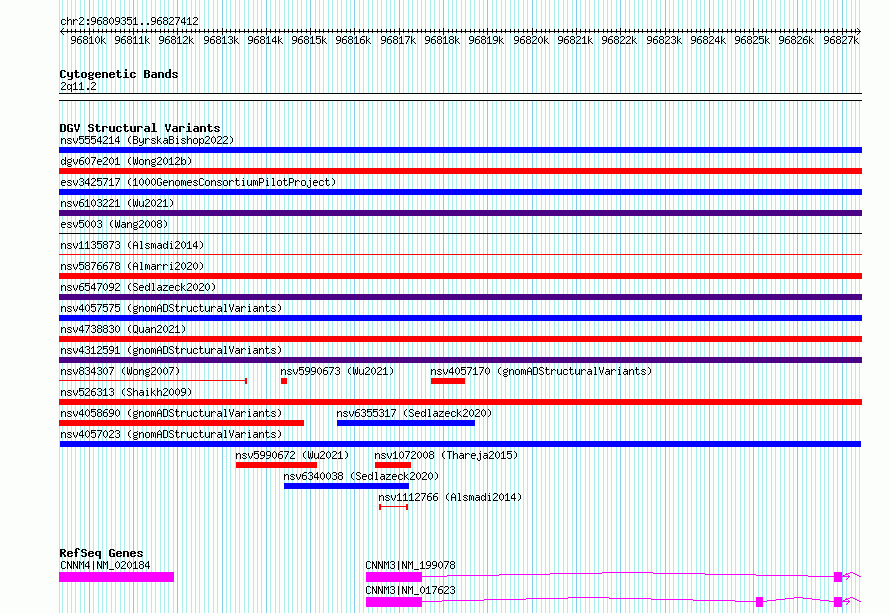The width and height of the screenshot is (890, 613).
Task: Click the short red nsv4057170 bar
Action: pos(448,381)
